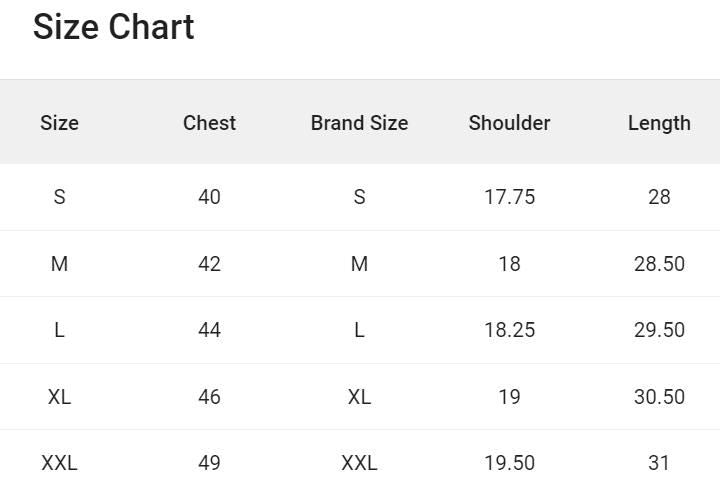Select shoulder value 17.75

tap(509, 197)
